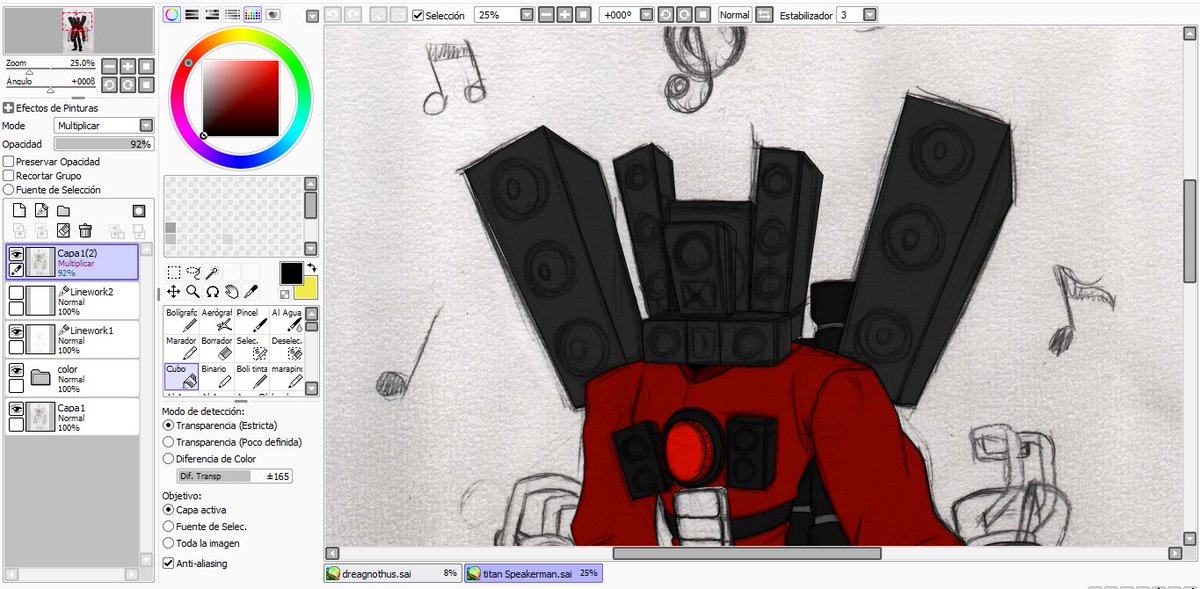Open the rotation angle dropdown
This screenshot has width=1200, height=589.
click(645, 15)
